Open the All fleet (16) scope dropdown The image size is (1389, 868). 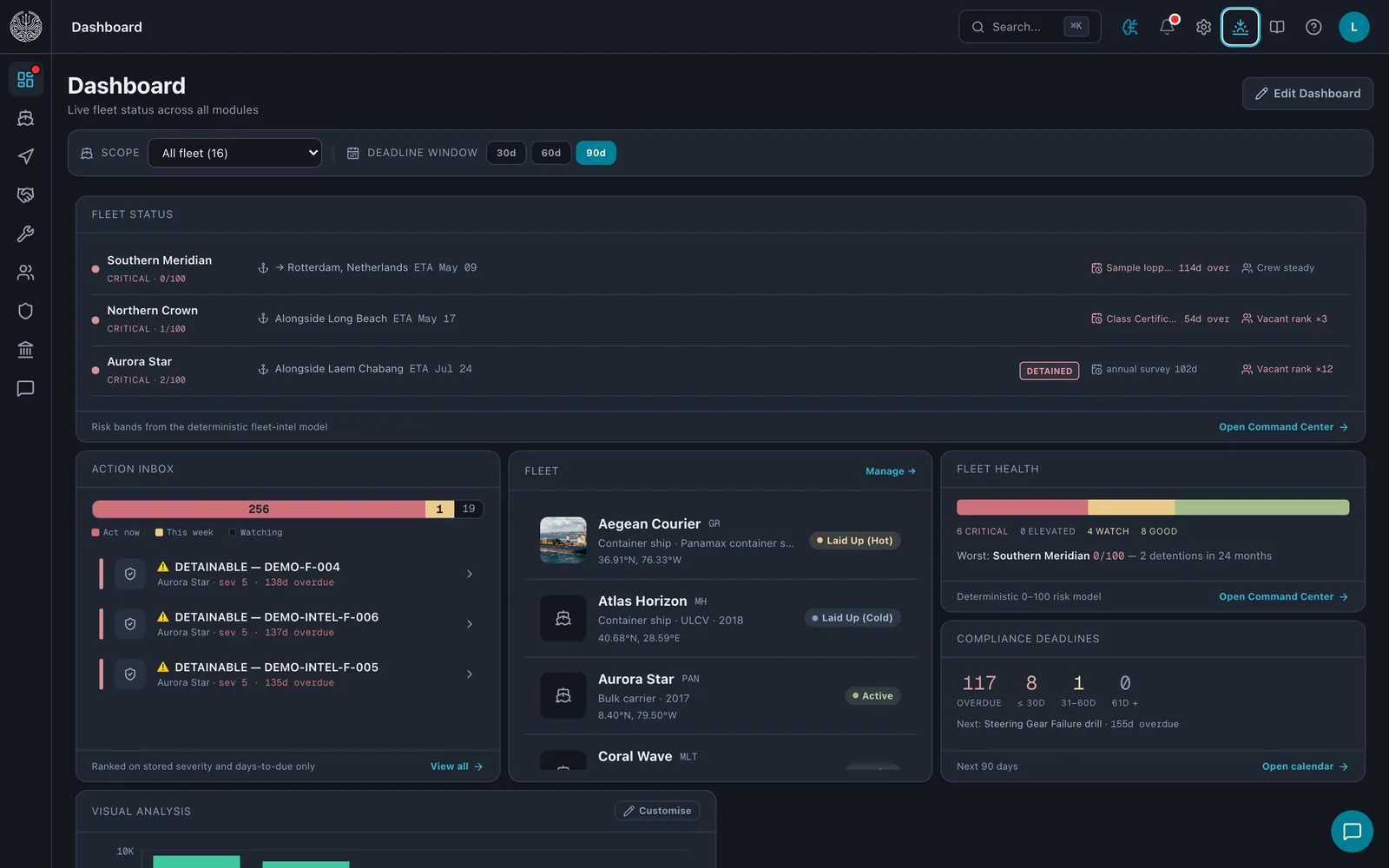[x=235, y=153]
